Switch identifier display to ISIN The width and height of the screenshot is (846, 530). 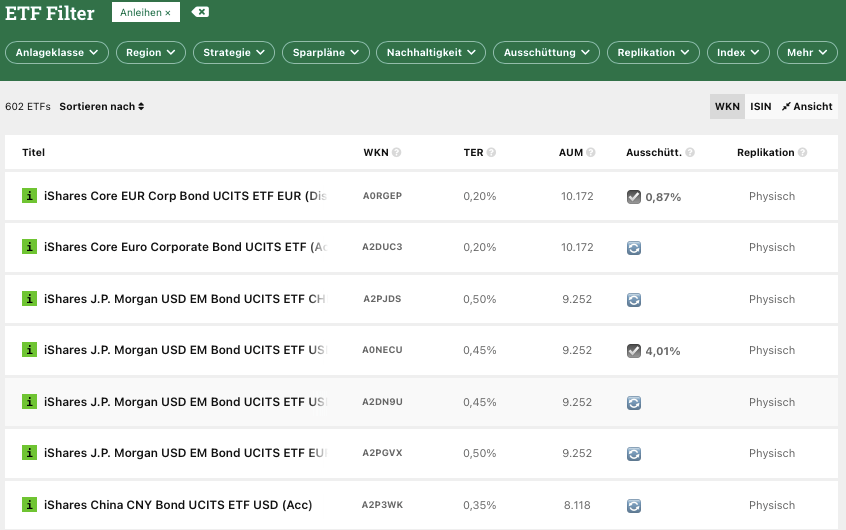pyautogui.click(x=760, y=106)
